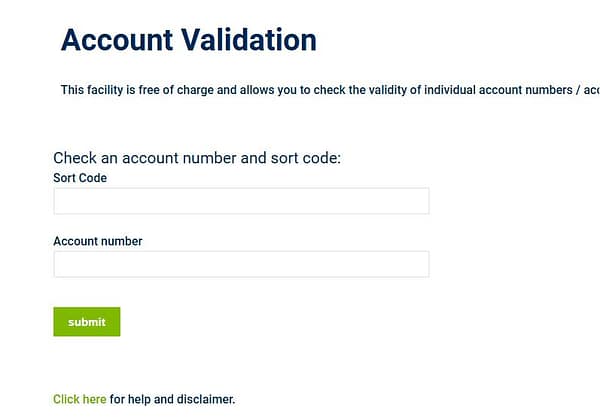600x420 pixels.
Task: Click the 'Account number' field label
Action: 98,241
